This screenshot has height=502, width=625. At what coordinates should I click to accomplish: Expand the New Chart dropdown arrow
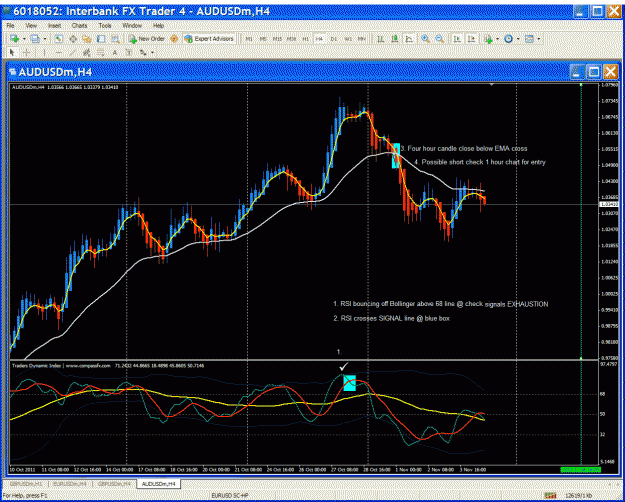[24, 39]
